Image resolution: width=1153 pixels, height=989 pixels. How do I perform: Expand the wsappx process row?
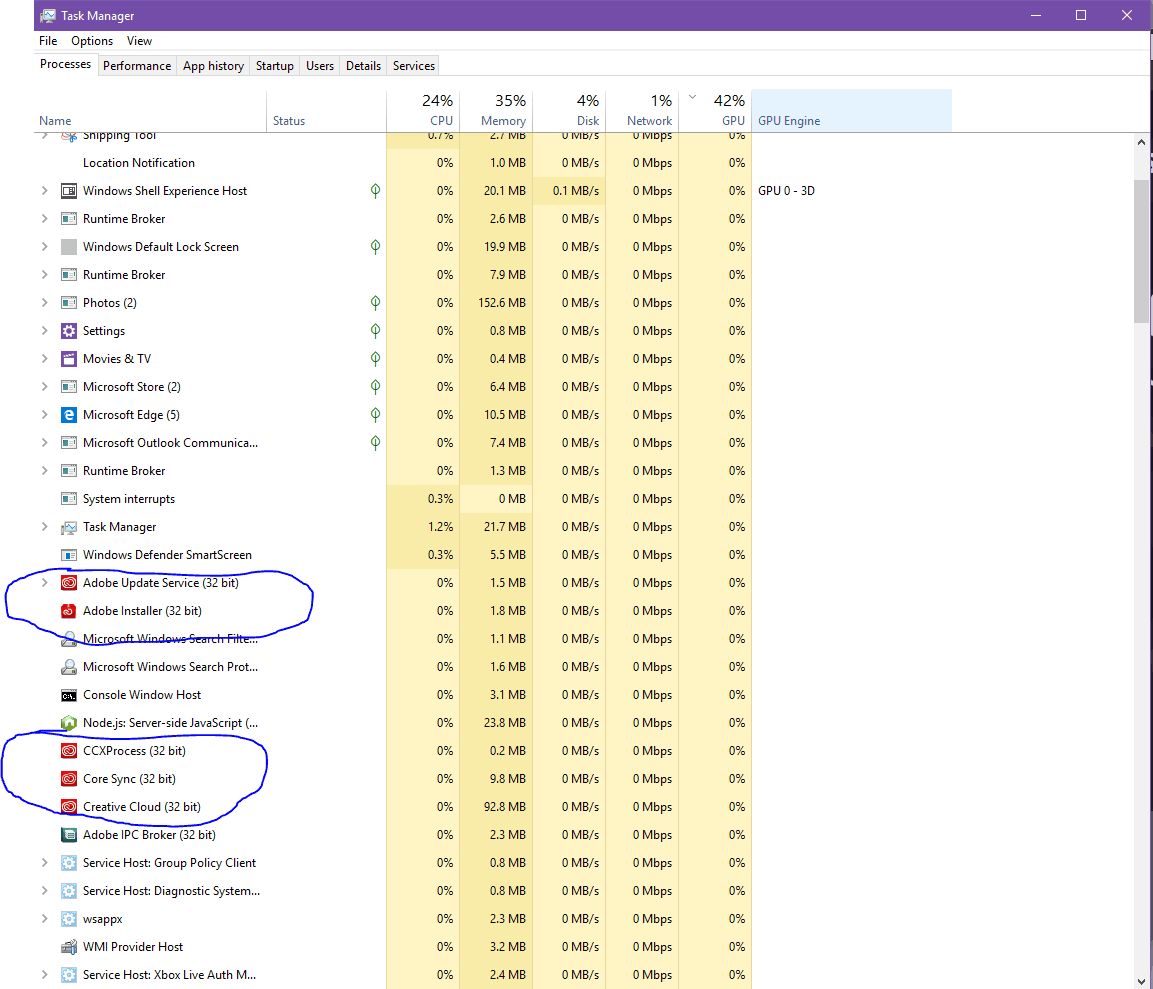coord(45,919)
